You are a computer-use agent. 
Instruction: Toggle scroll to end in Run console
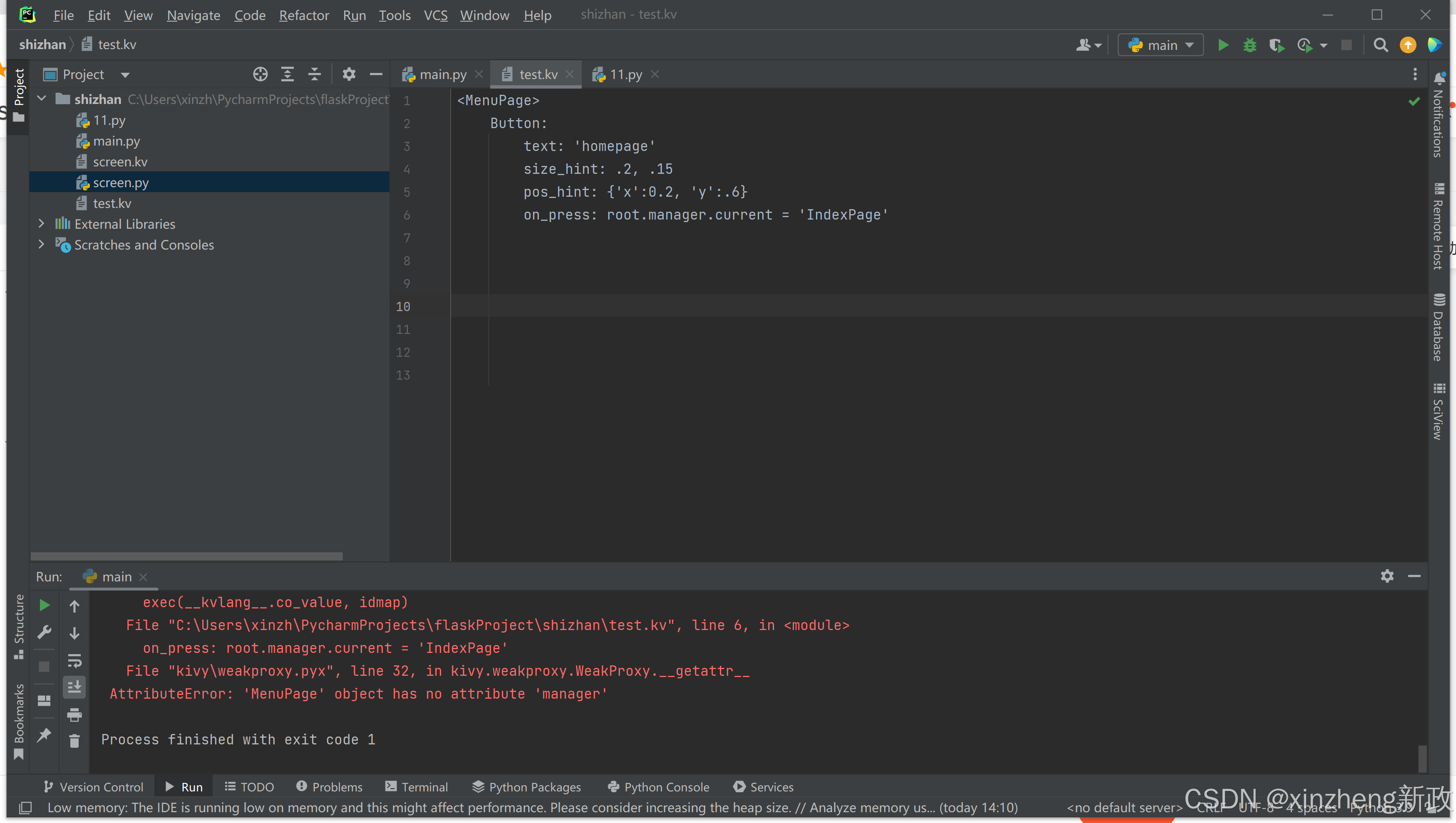tap(74, 687)
